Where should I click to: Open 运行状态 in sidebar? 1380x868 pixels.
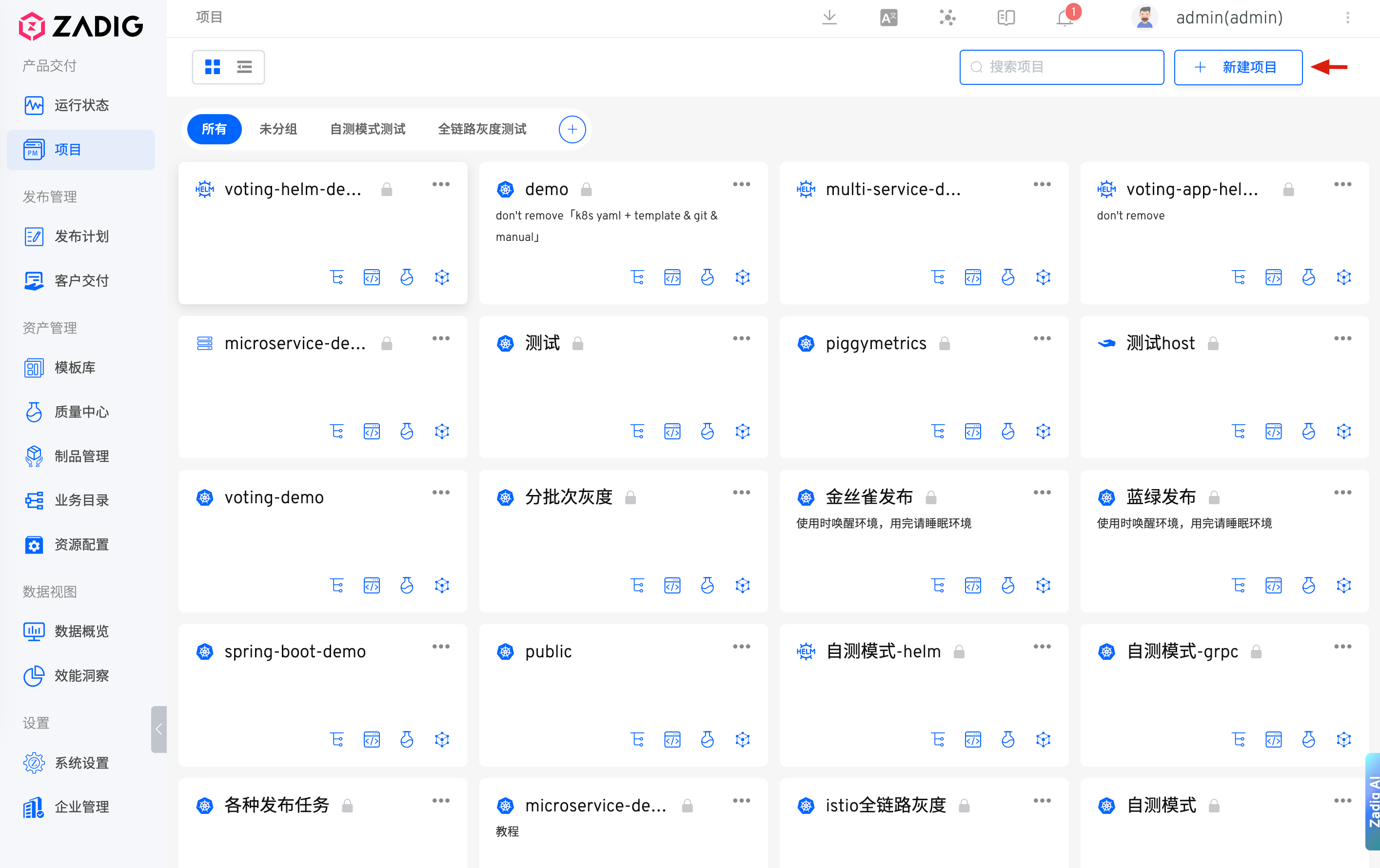coord(81,105)
